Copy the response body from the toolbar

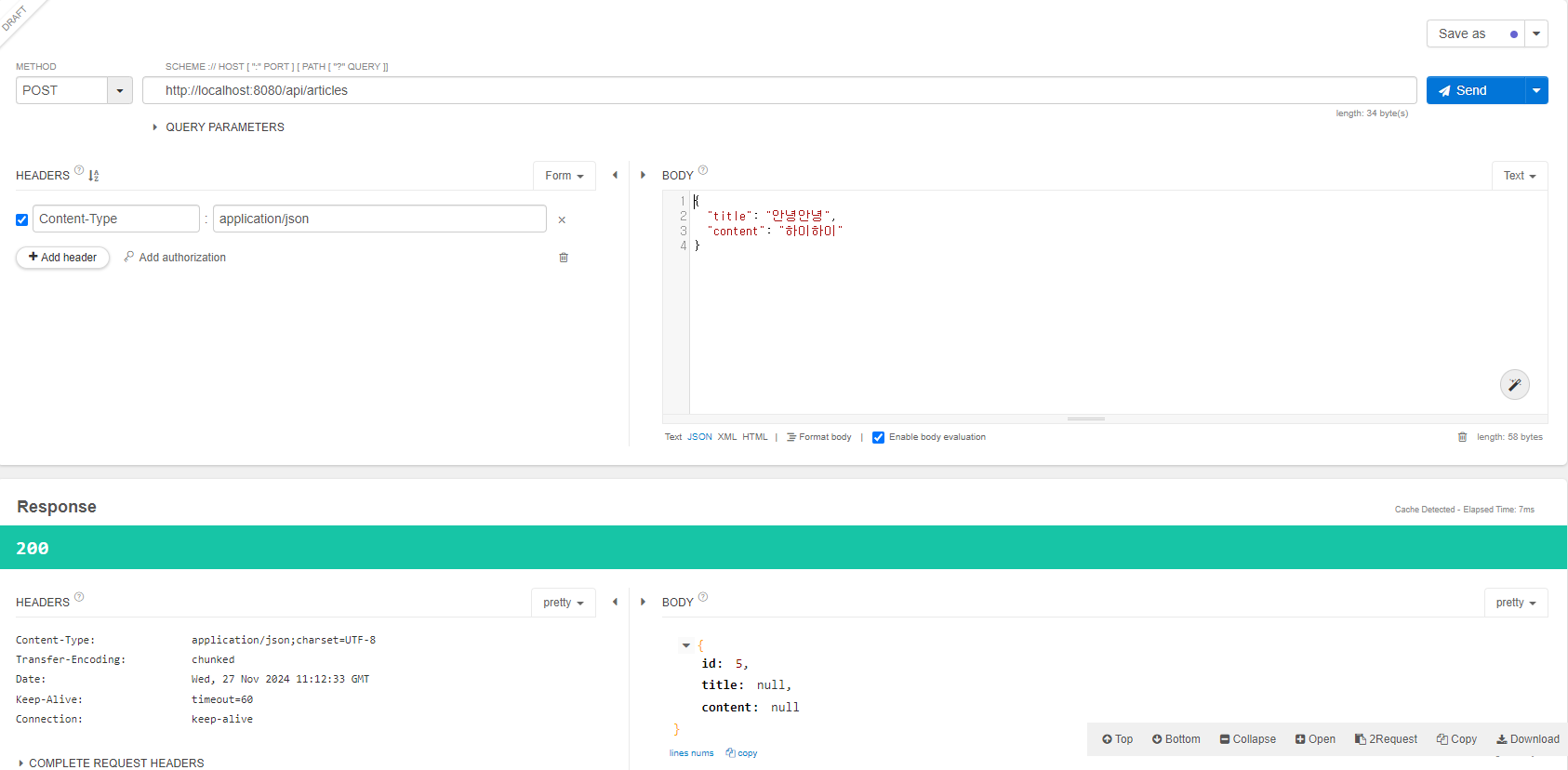1456,739
